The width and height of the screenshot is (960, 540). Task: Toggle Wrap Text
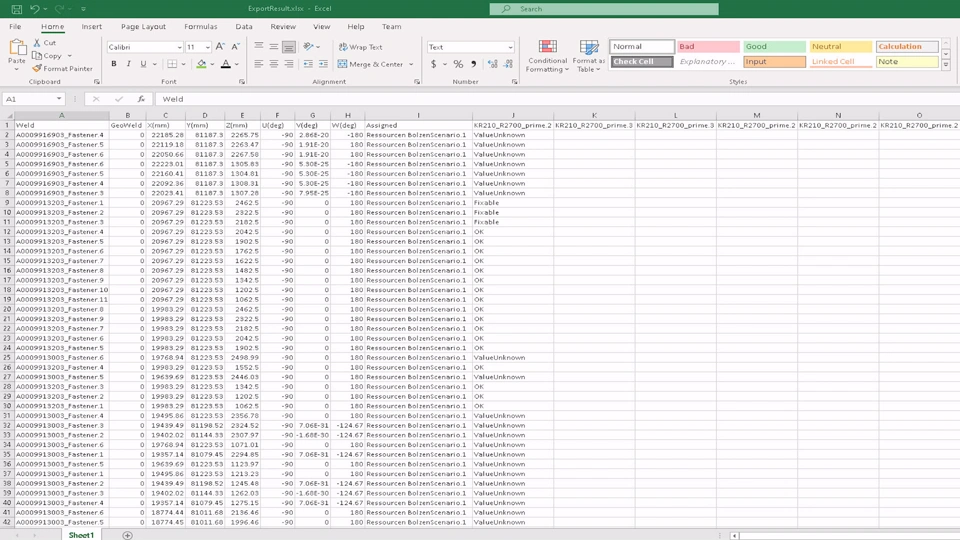pos(361,47)
